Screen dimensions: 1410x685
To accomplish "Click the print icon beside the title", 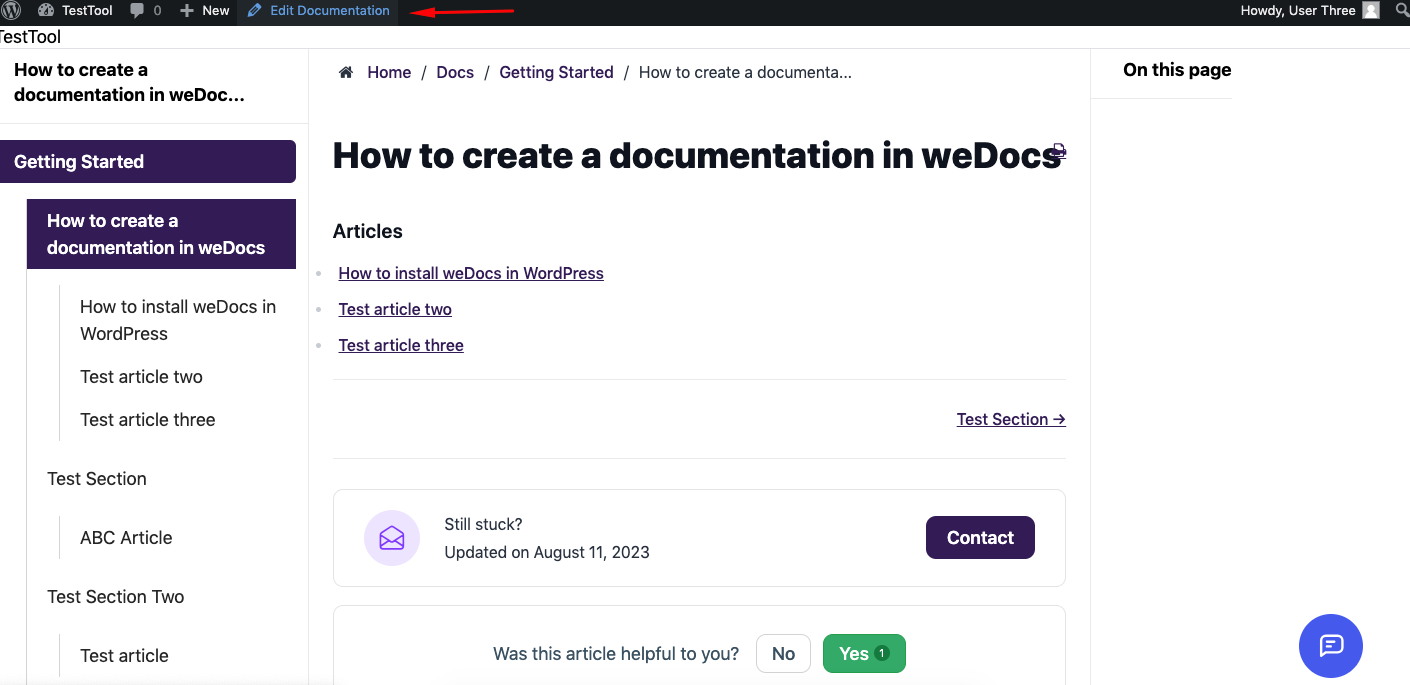I will point(1058,153).
